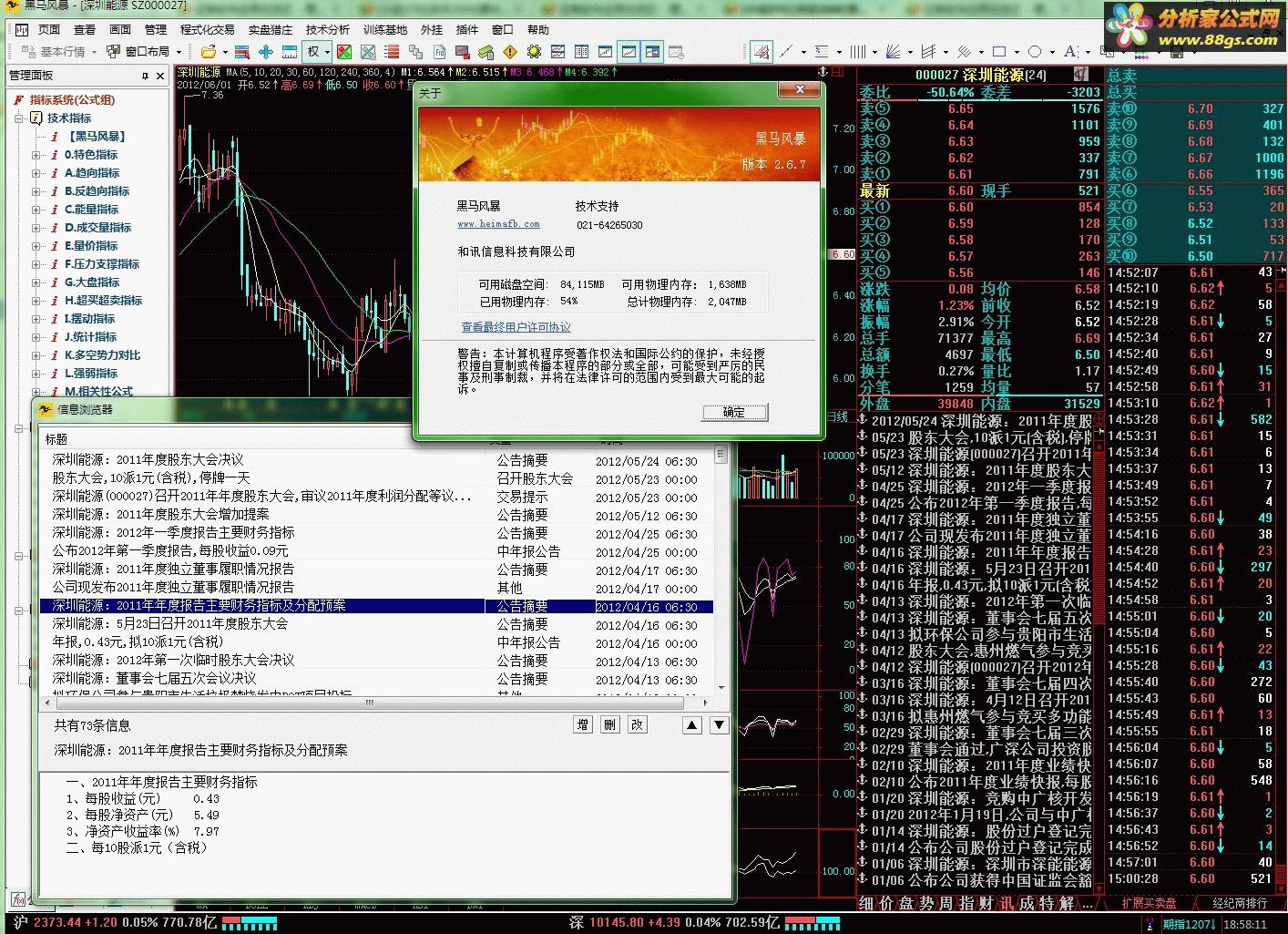
Task: Select the vertical parallel lines tool
Action: 857,52
